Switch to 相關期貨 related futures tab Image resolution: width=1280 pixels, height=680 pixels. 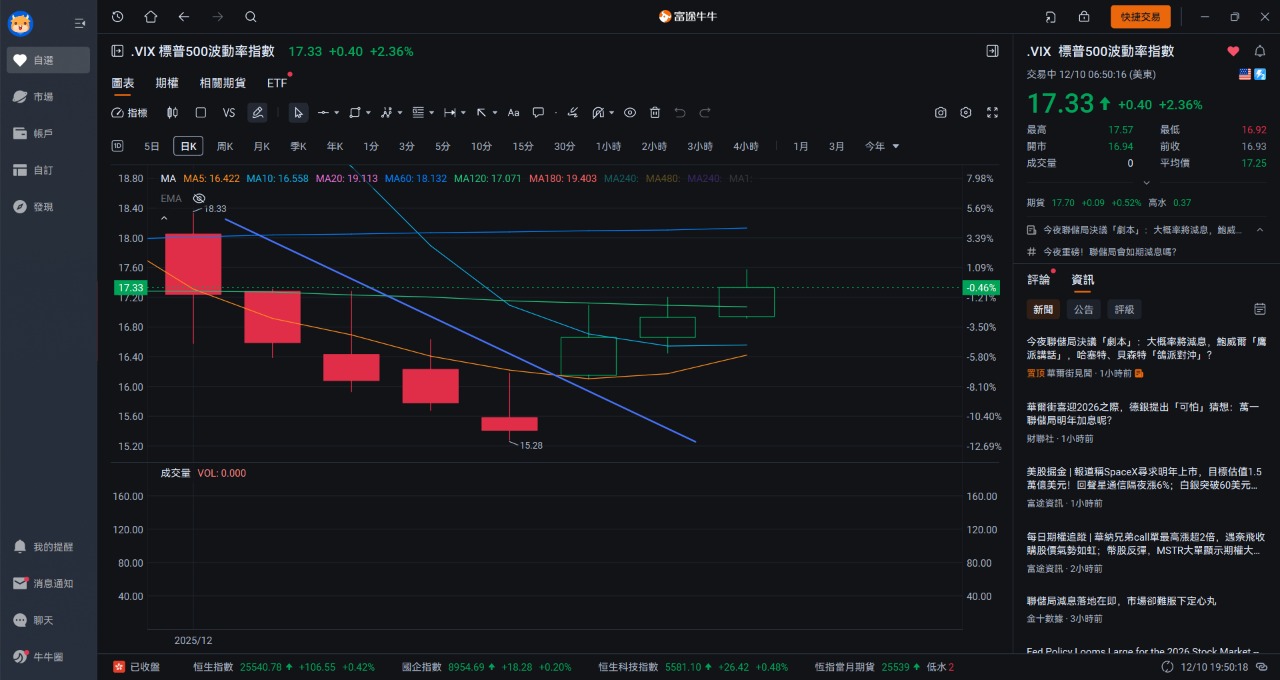click(222, 83)
